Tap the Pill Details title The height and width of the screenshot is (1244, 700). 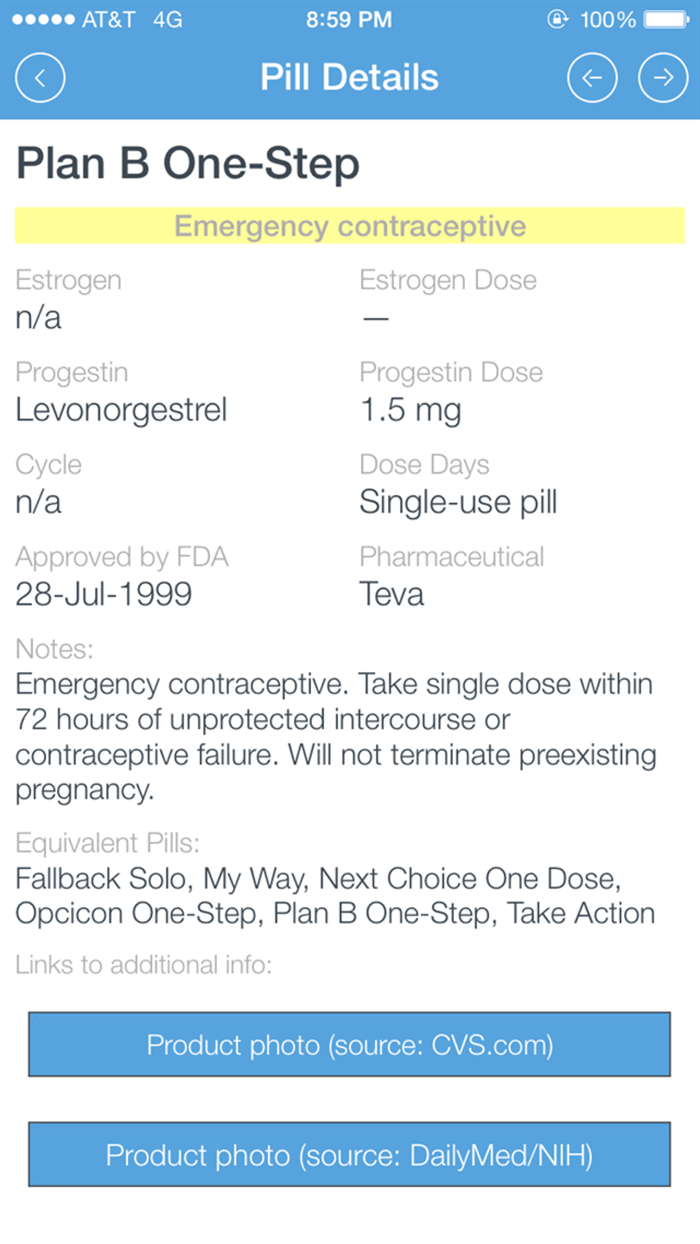[349, 77]
